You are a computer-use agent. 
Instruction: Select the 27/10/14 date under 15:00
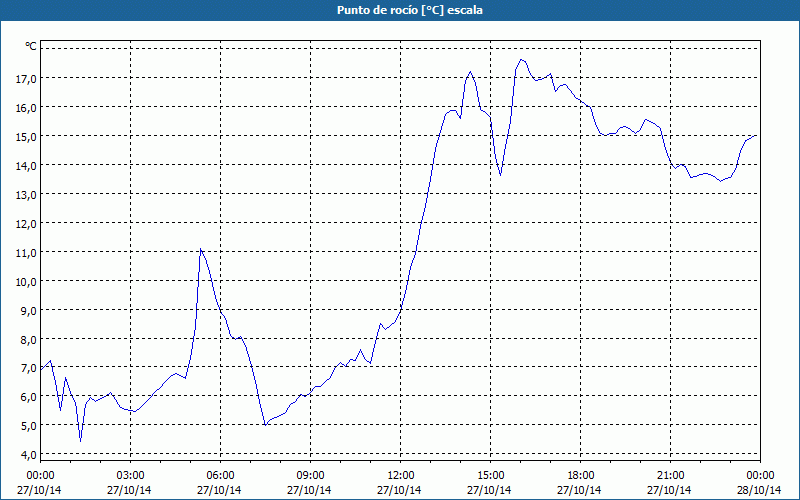coord(489,490)
